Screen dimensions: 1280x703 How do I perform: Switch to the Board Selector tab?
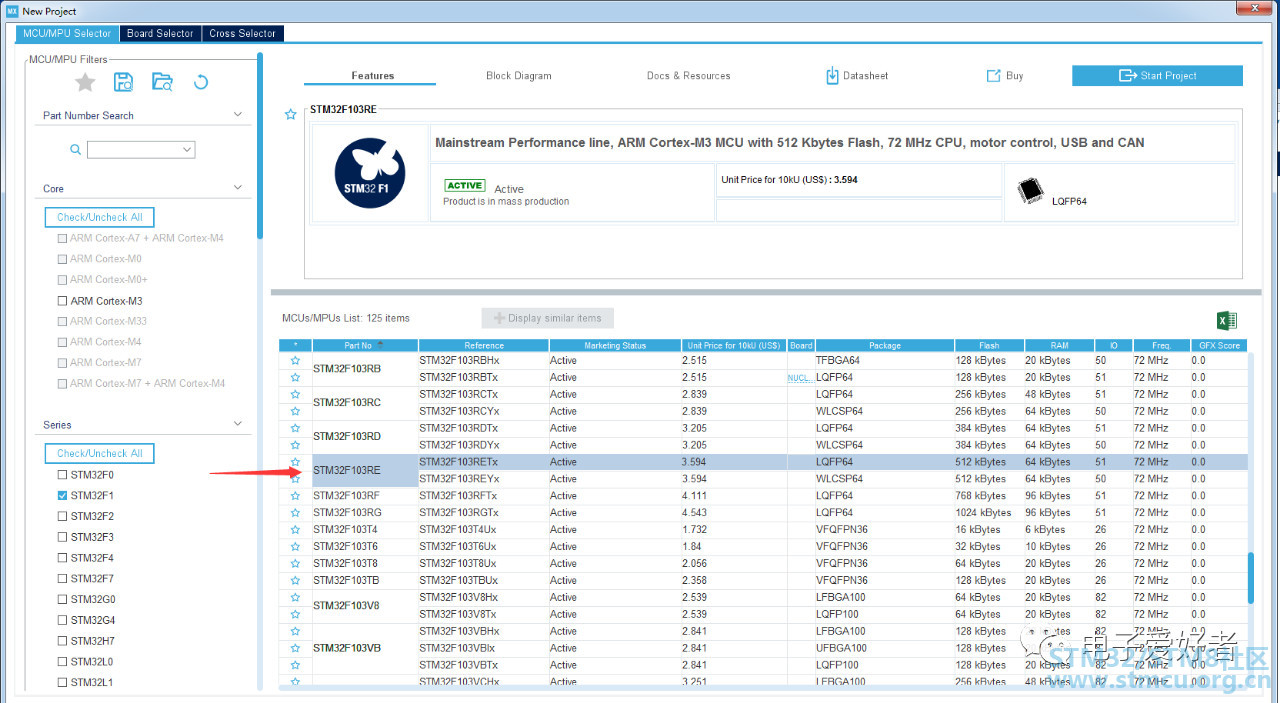coord(160,33)
